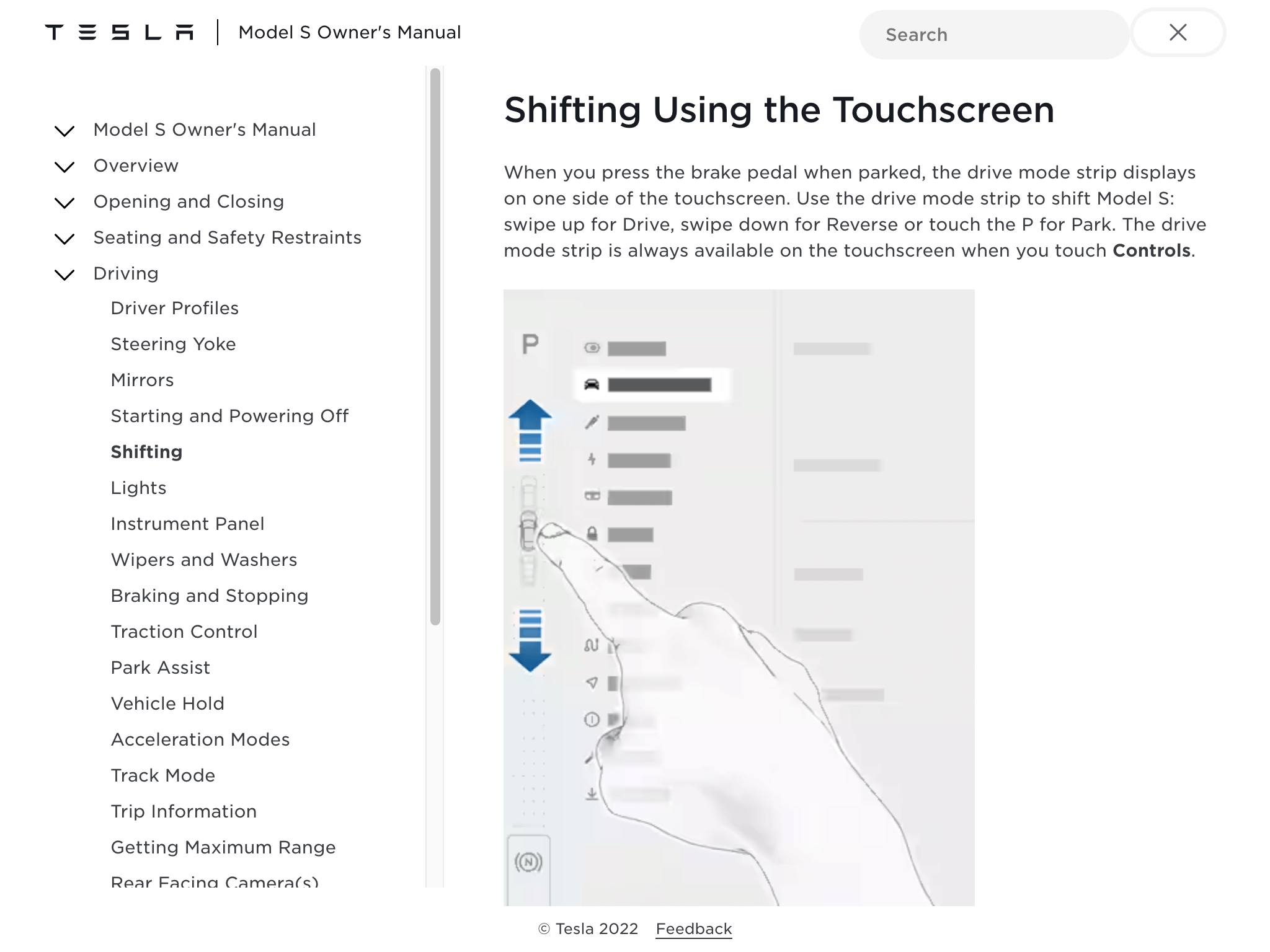Click the lock icon in the illustrated menu

(x=592, y=534)
